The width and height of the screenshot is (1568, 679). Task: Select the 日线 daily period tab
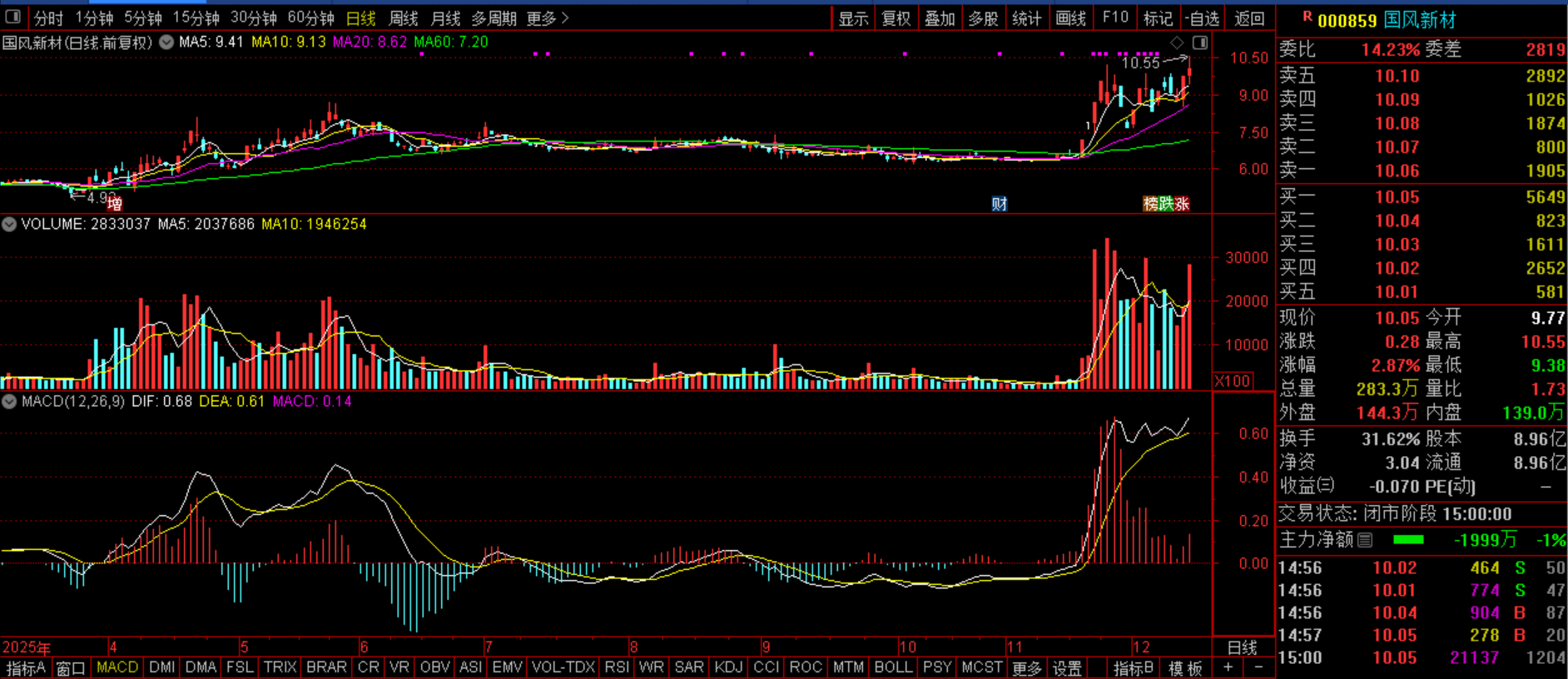tap(361, 17)
